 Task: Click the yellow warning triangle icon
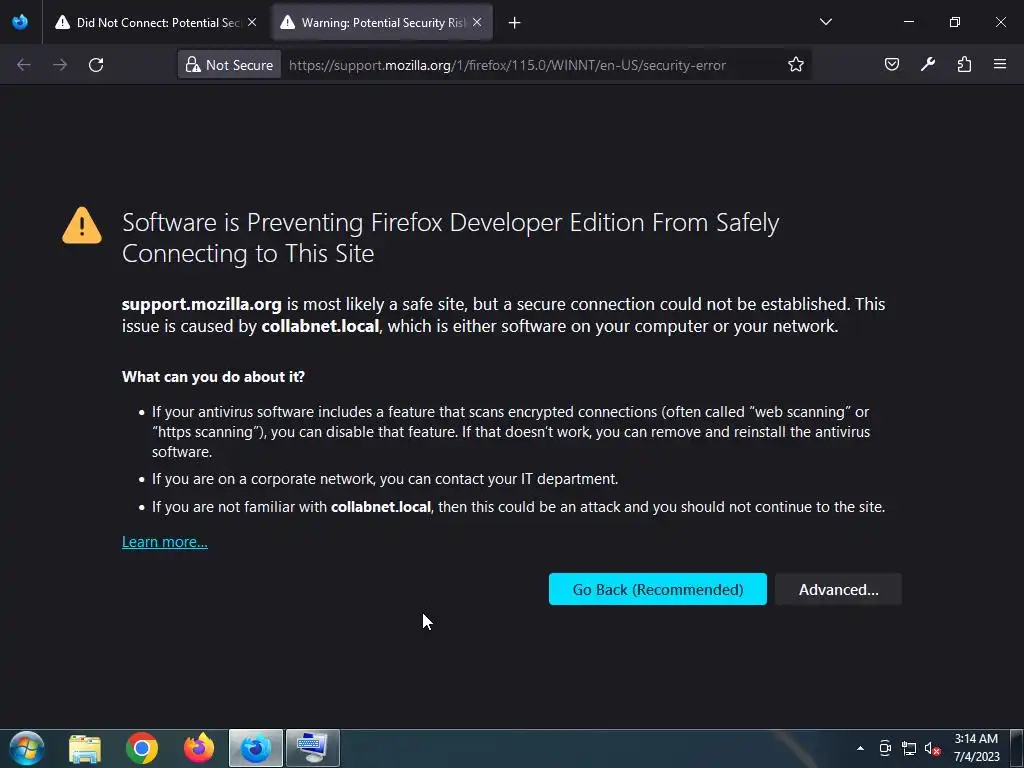[82, 225]
